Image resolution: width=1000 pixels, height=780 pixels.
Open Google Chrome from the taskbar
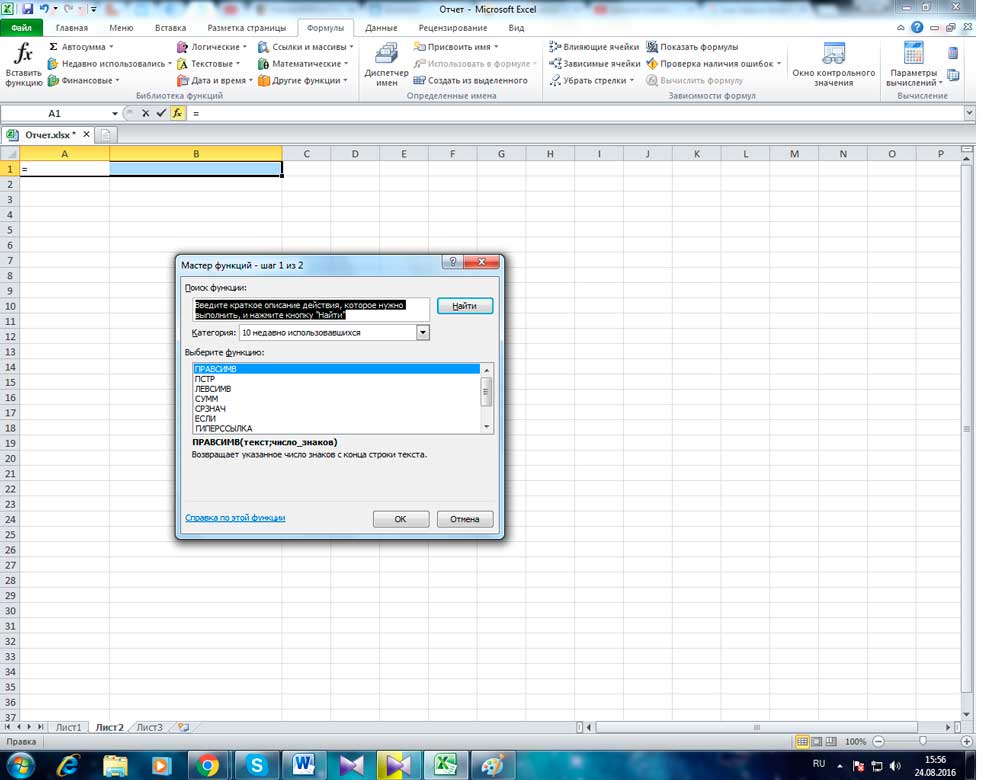coord(208,765)
